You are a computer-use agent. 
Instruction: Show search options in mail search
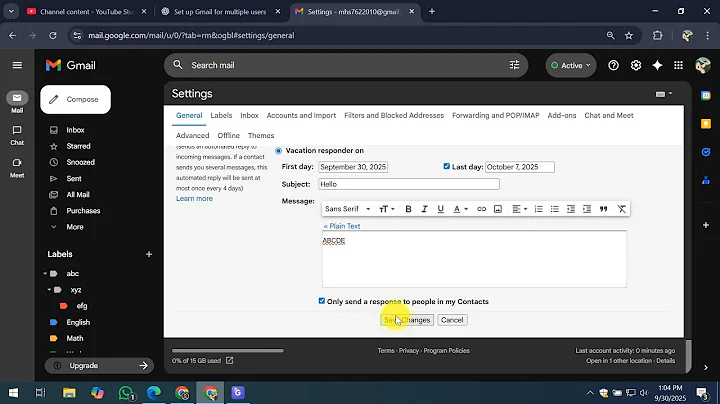(514, 65)
